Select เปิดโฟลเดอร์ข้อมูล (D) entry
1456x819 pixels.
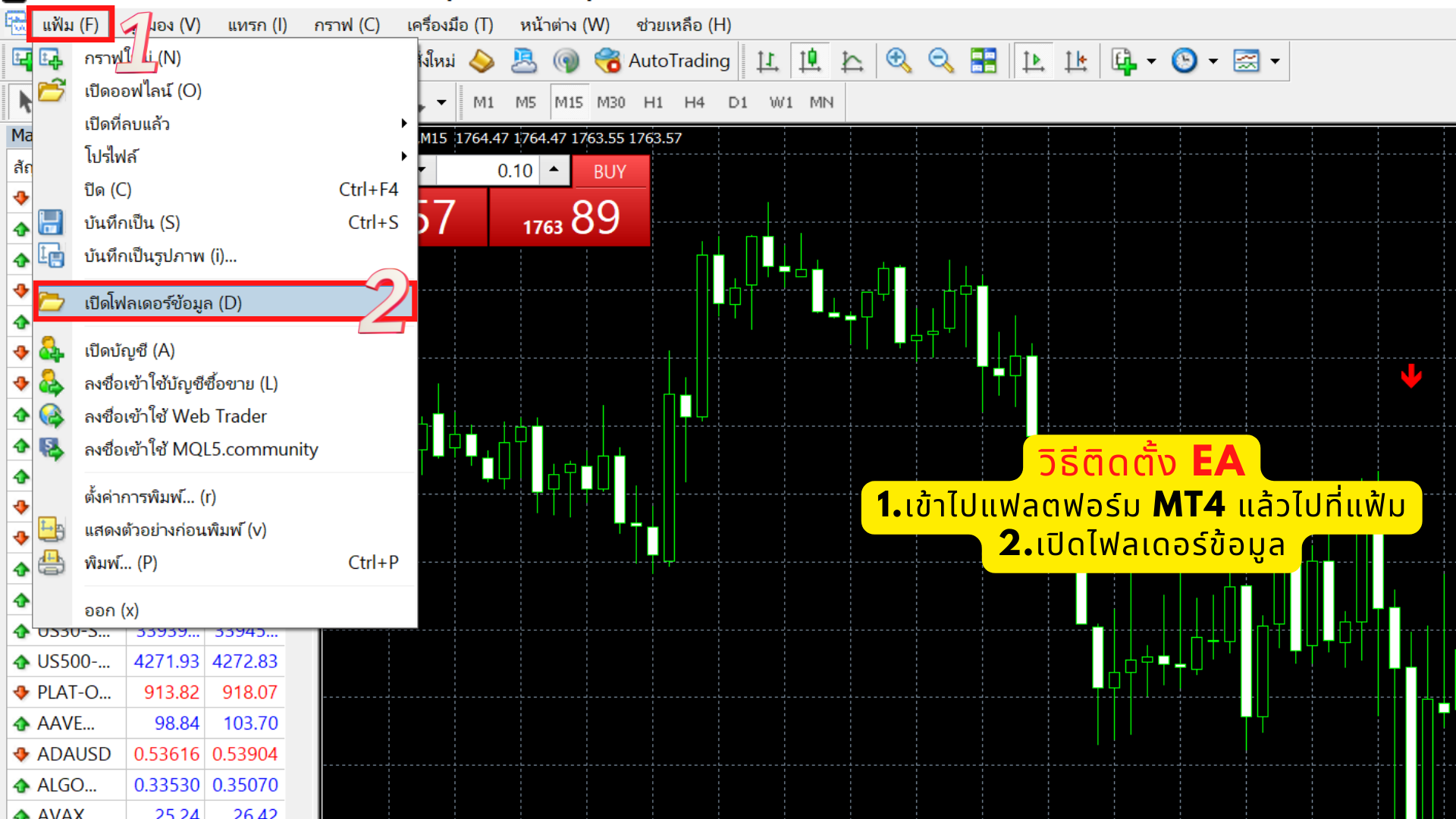click(x=225, y=303)
